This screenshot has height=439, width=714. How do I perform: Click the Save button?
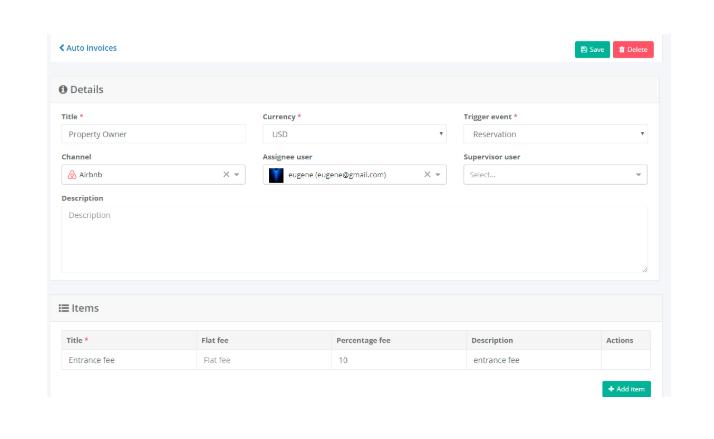click(x=592, y=50)
